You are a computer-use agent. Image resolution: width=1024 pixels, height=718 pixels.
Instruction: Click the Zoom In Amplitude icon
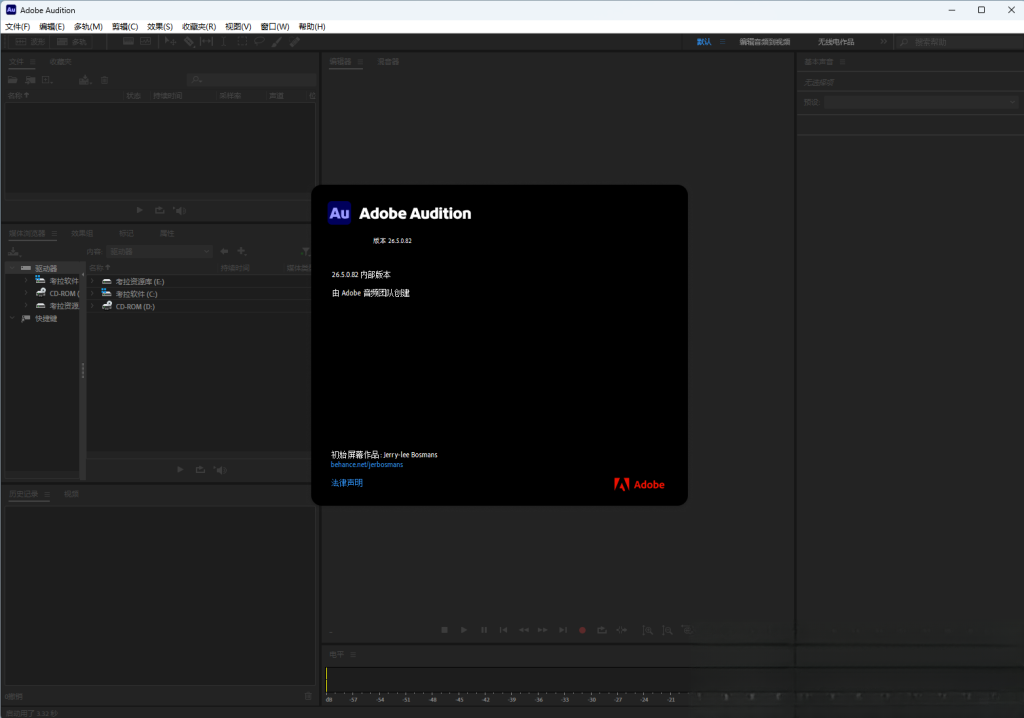click(647, 630)
